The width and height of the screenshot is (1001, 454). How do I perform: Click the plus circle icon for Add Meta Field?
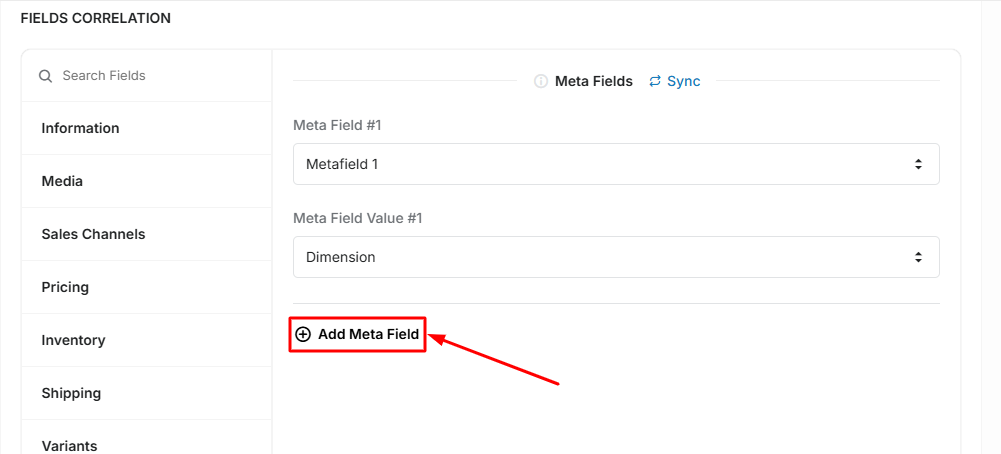(x=303, y=334)
